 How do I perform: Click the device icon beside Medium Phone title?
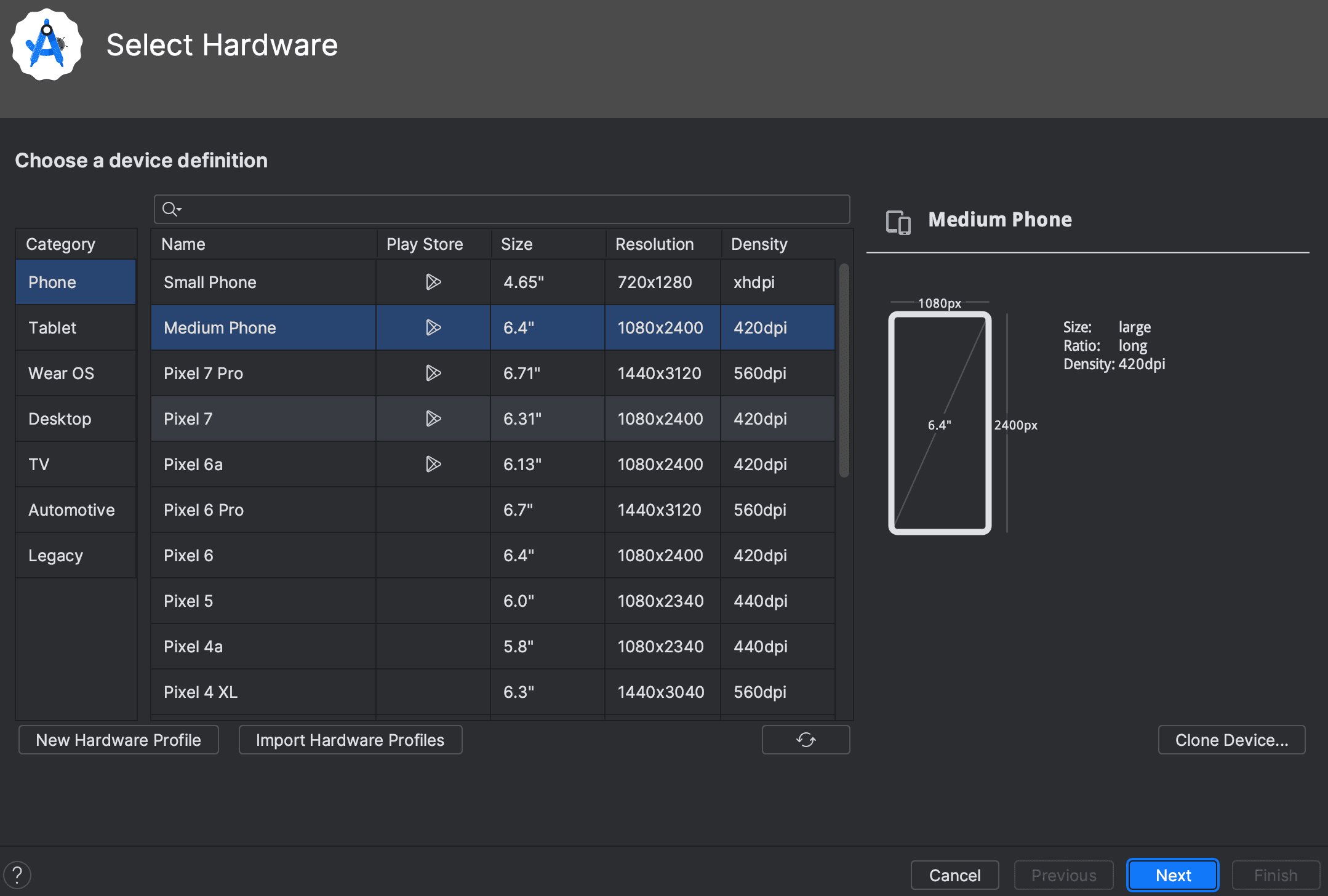pyautogui.click(x=898, y=222)
